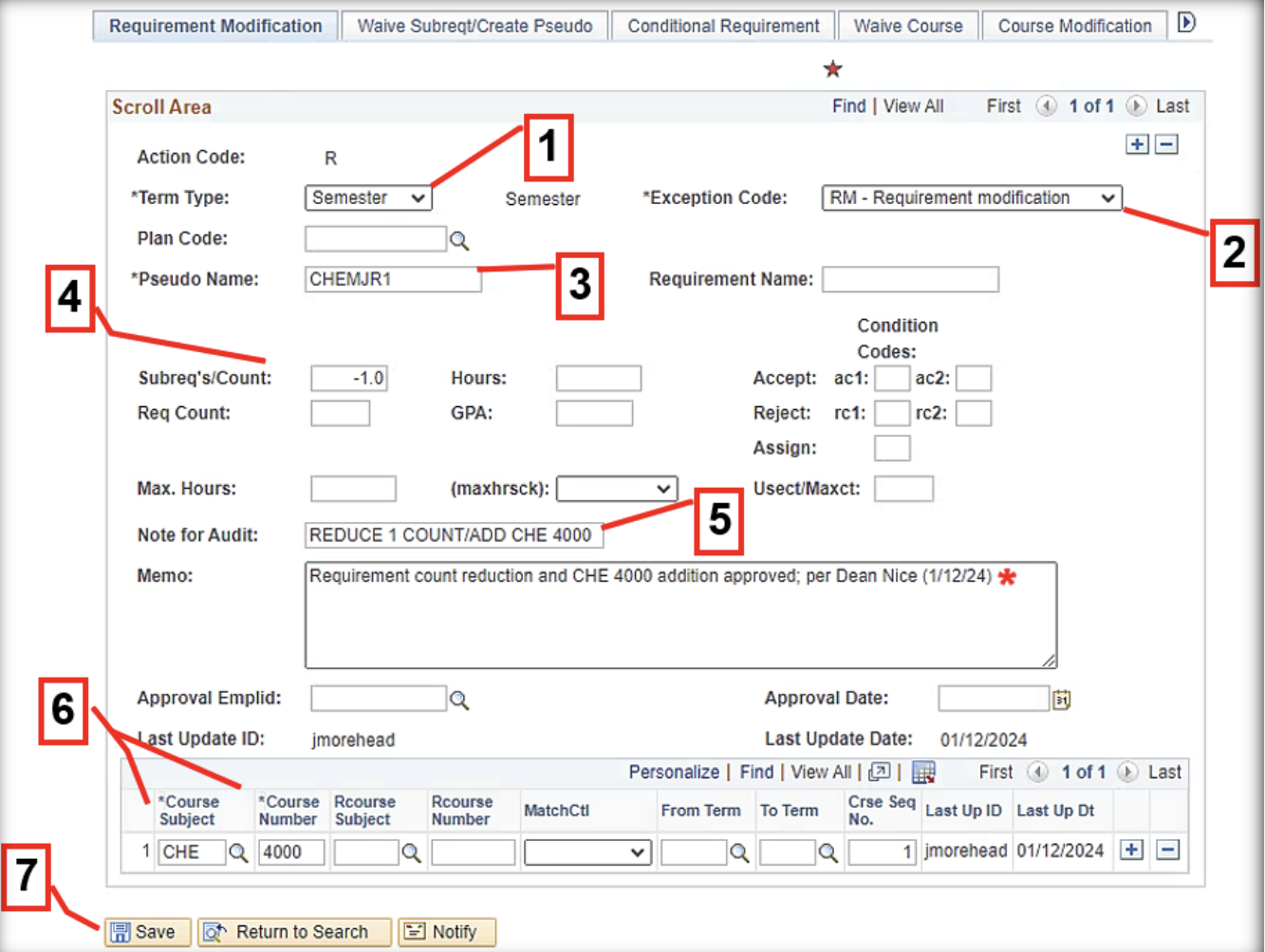Click the Personalize link in course grid
The height and width of the screenshot is (952, 1265).
pyautogui.click(x=673, y=773)
